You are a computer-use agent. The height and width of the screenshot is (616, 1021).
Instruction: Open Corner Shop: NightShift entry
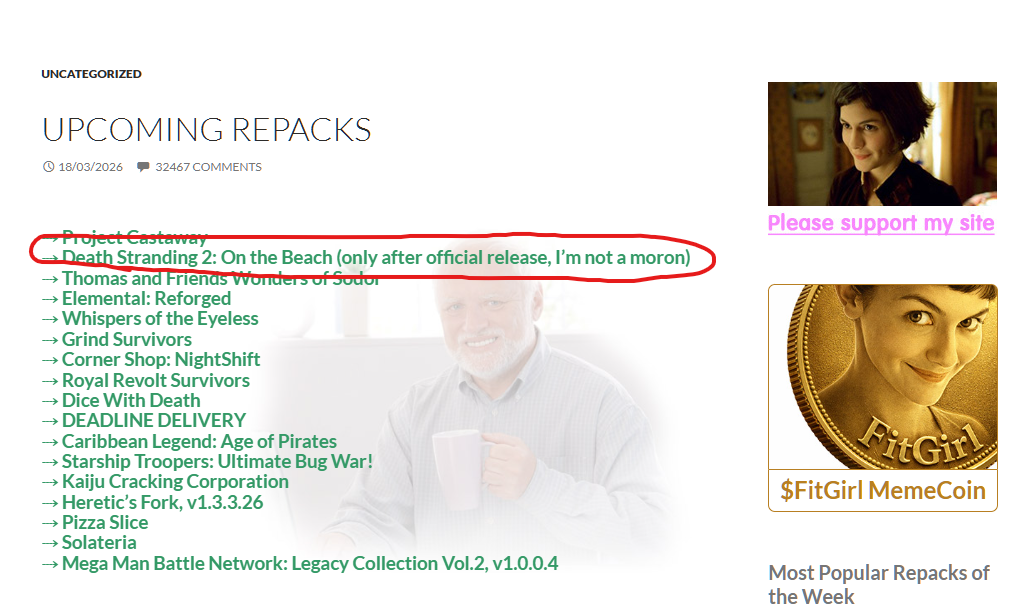coord(161,359)
